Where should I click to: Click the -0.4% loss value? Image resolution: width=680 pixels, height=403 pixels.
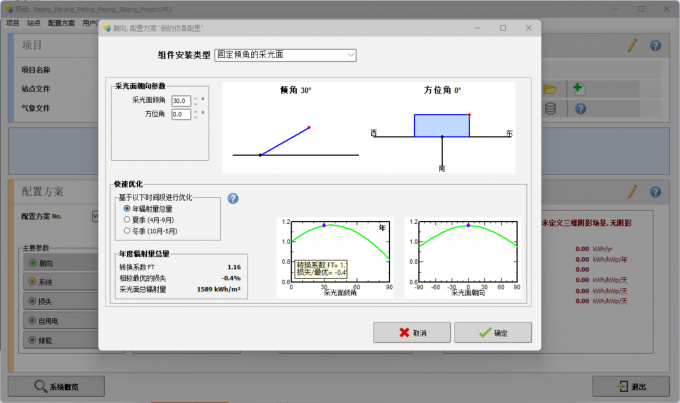coord(231,278)
